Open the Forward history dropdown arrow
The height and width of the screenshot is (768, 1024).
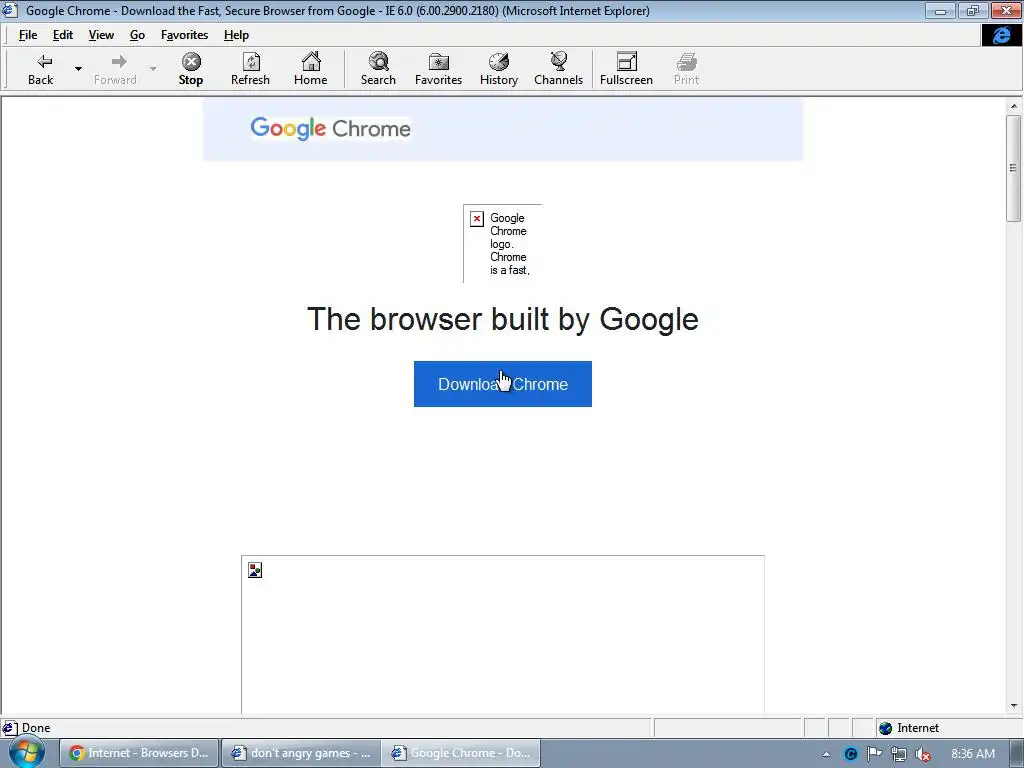(153, 69)
